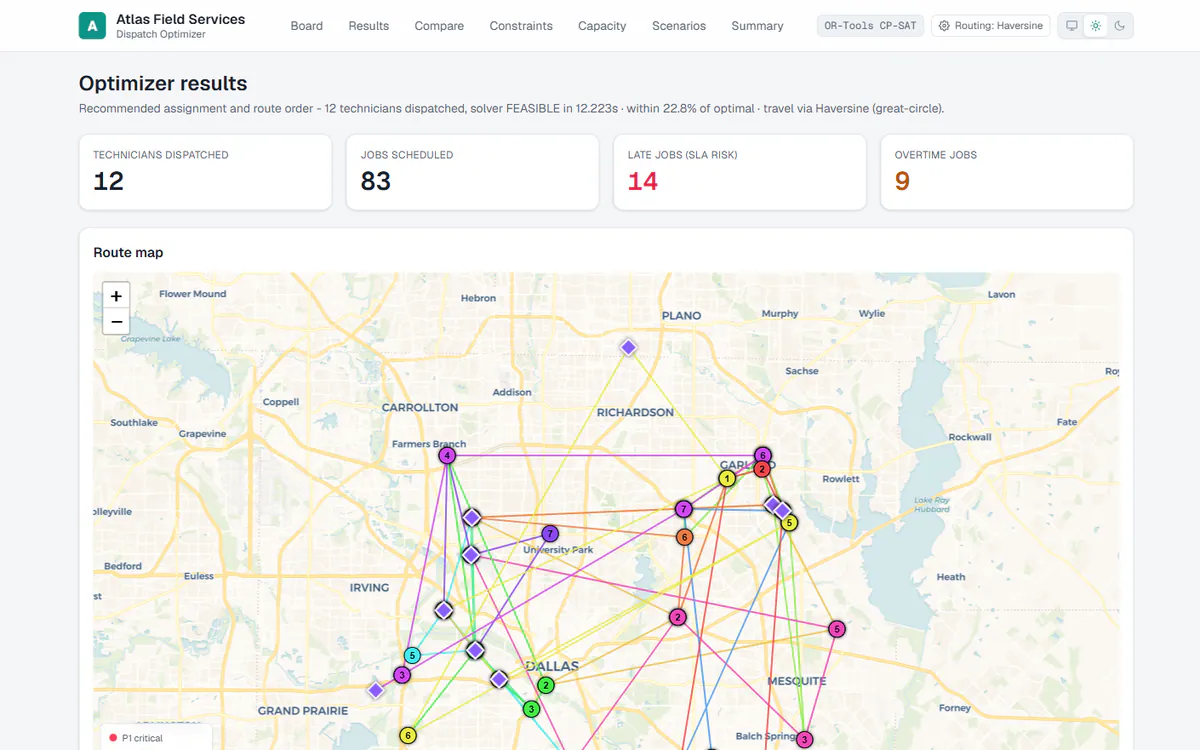The image size is (1200, 750).
Task: Click pink stop 3 at Balch Springs
Action: 805,739
